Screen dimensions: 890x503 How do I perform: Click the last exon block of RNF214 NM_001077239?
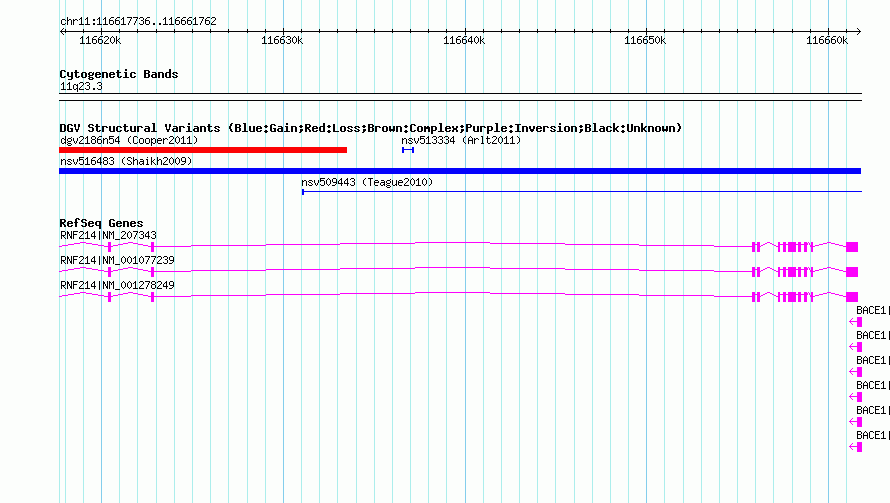pyautogui.click(x=852, y=272)
